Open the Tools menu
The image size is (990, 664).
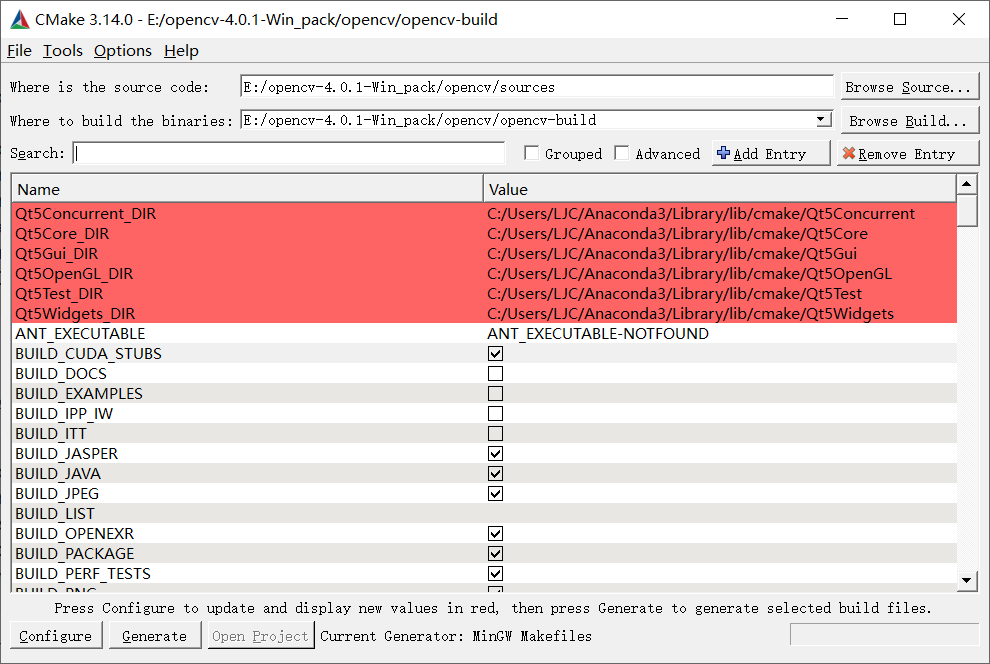(x=62, y=50)
